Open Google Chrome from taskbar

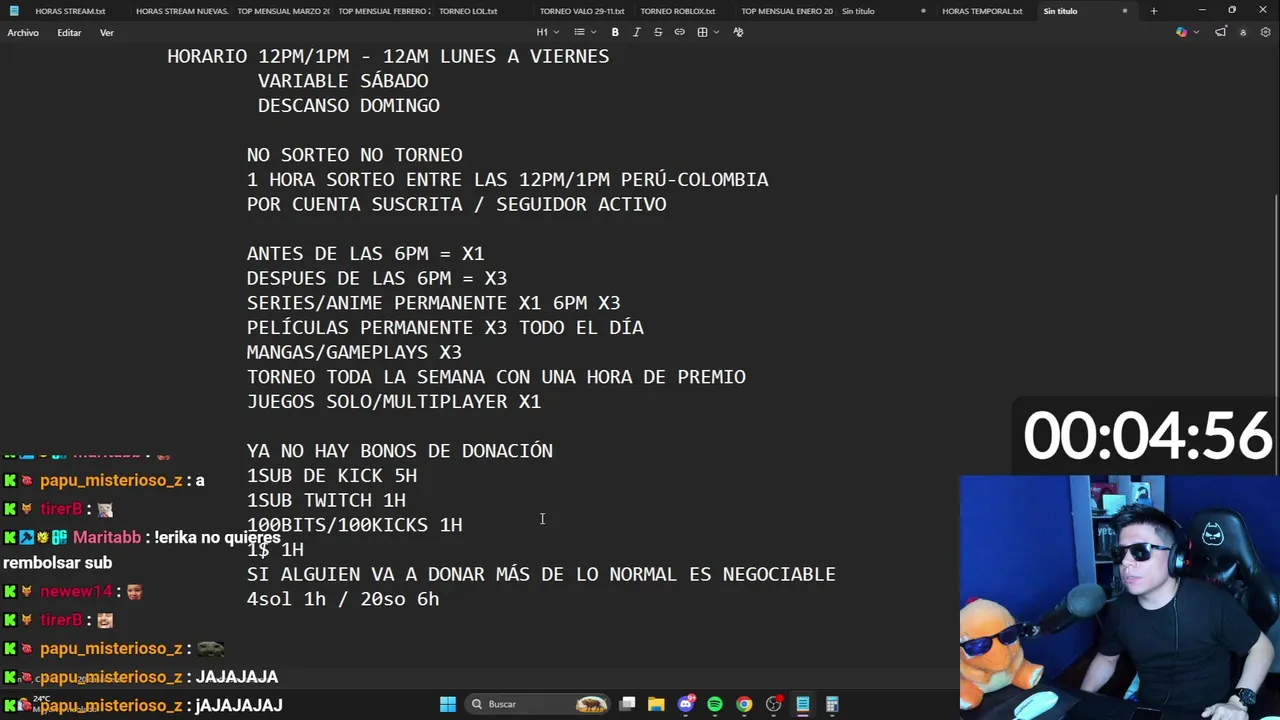[x=744, y=704]
